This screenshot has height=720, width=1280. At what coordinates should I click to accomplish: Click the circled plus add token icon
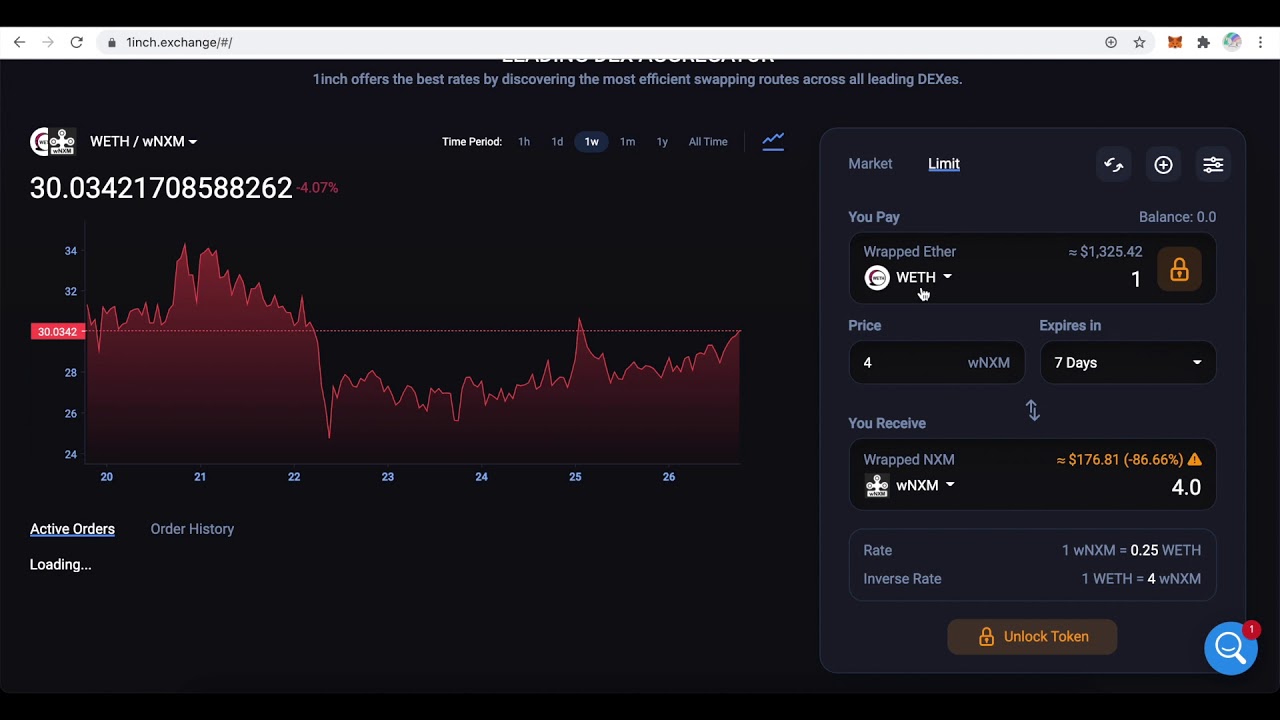point(1163,165)
